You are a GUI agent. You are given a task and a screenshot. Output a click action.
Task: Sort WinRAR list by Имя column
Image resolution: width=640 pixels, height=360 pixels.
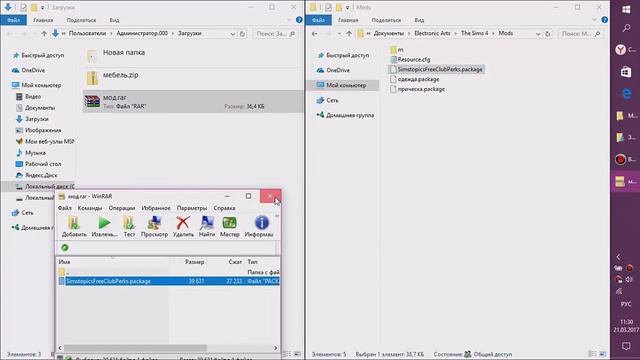click(x=64, y=262)
